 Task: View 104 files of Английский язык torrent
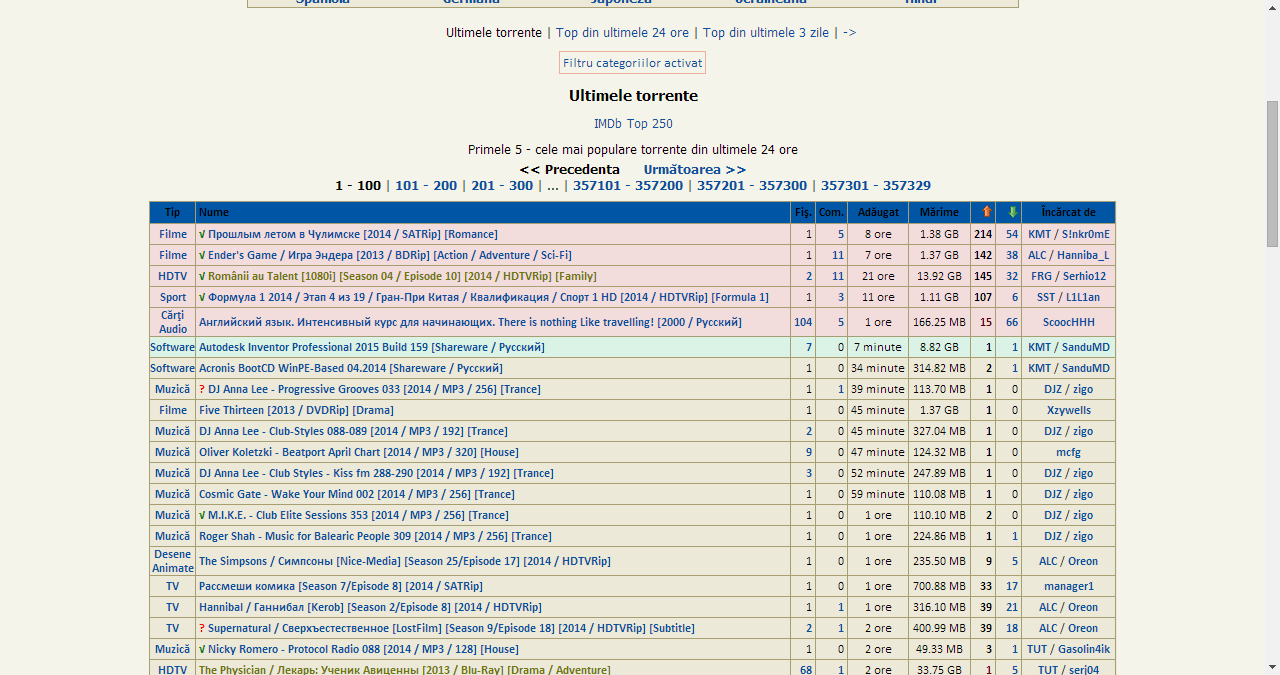pyautogui.click(x=803, y=322)
